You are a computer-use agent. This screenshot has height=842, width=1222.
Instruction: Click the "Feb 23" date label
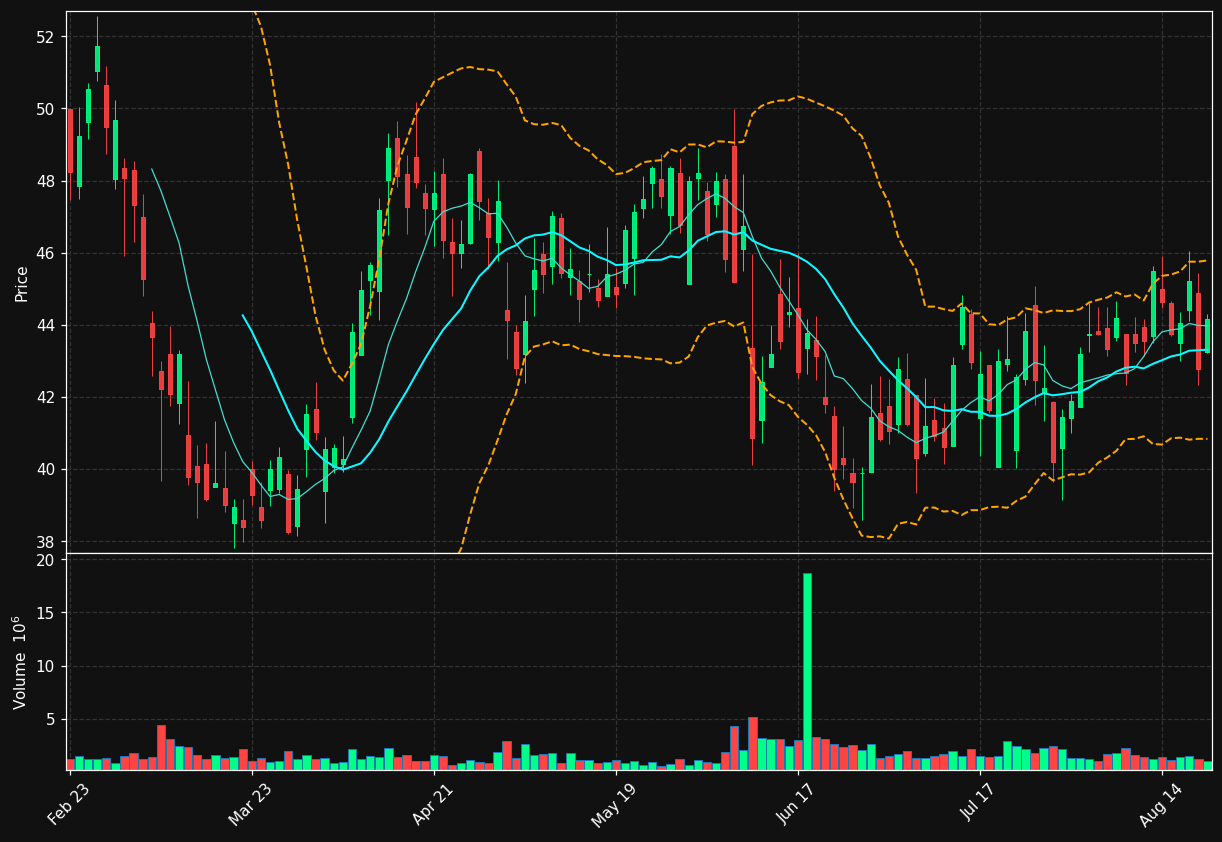tap(69, 803)
